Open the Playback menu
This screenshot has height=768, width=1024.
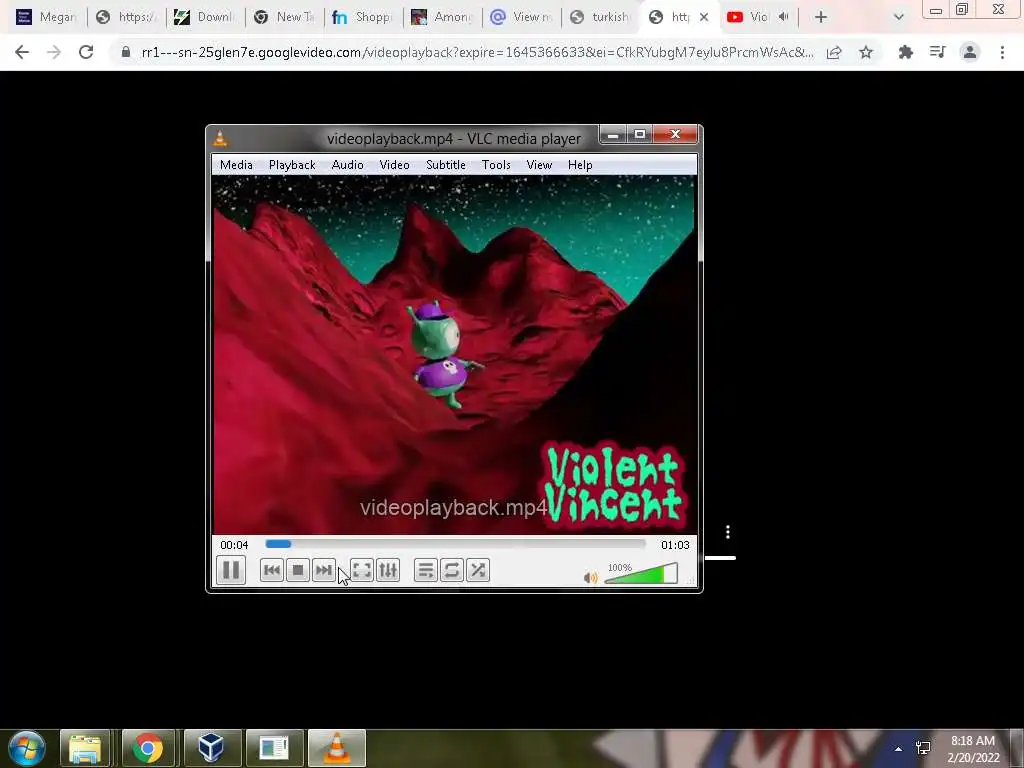292,165
